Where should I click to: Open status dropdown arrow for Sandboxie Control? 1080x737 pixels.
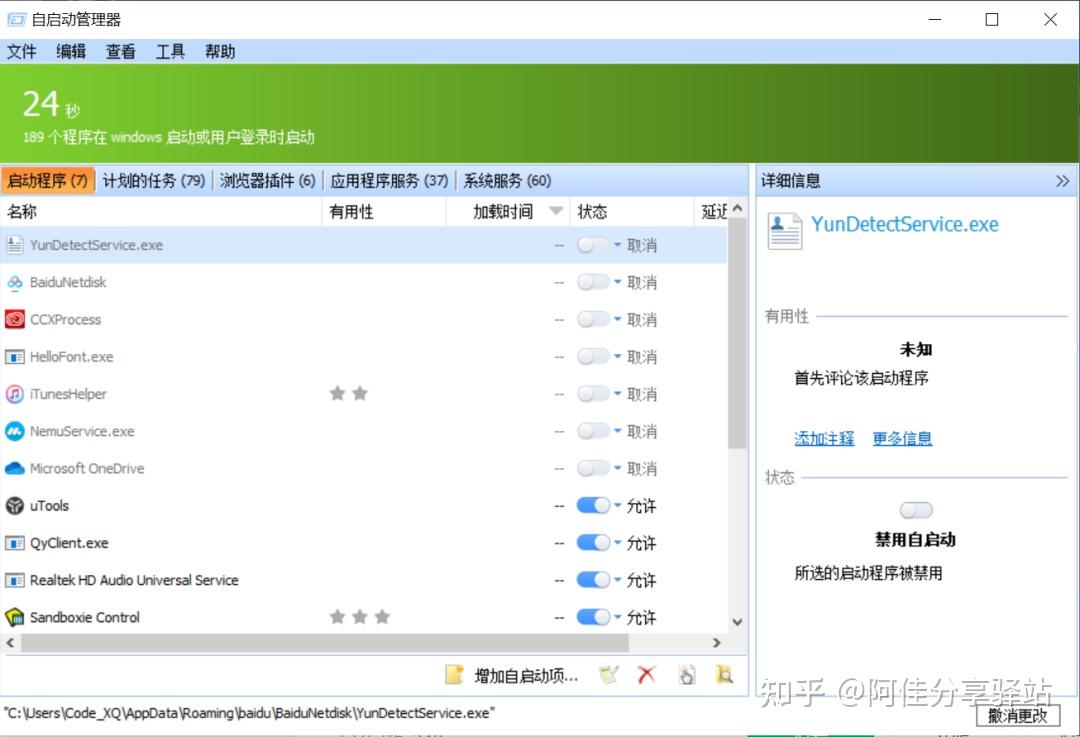click(x=617, y=616)
